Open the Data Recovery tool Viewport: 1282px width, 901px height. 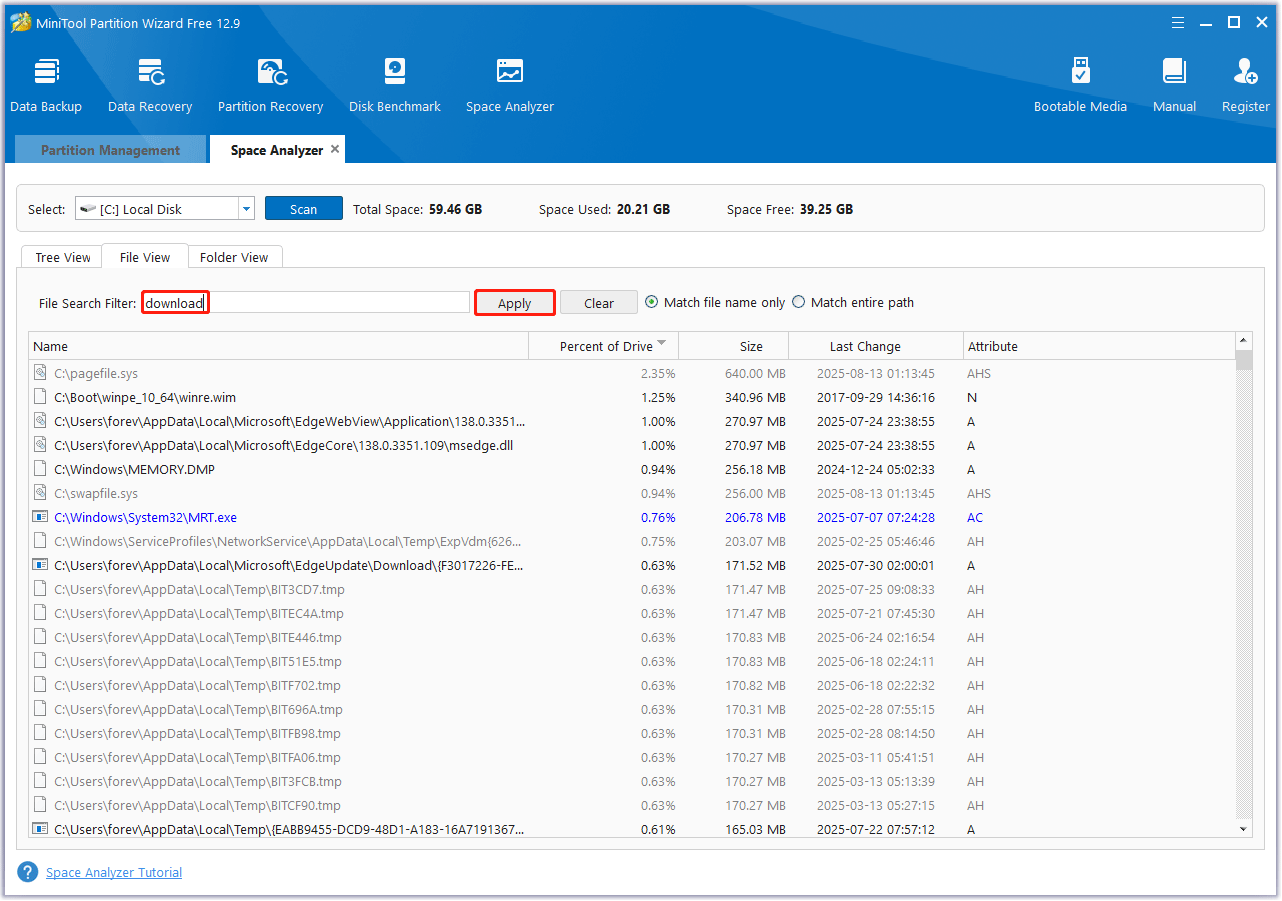150,85
